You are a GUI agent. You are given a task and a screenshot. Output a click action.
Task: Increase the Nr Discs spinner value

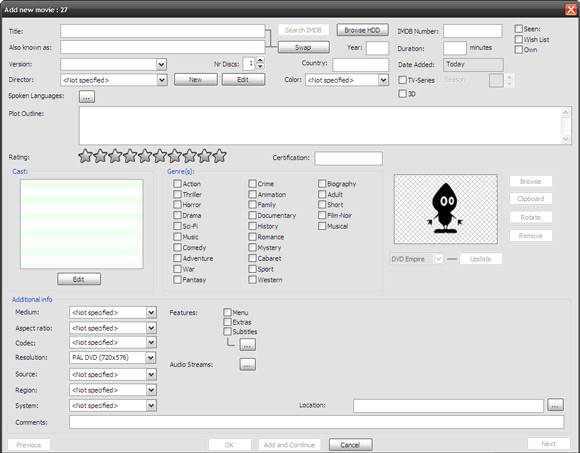click(260, 60)
